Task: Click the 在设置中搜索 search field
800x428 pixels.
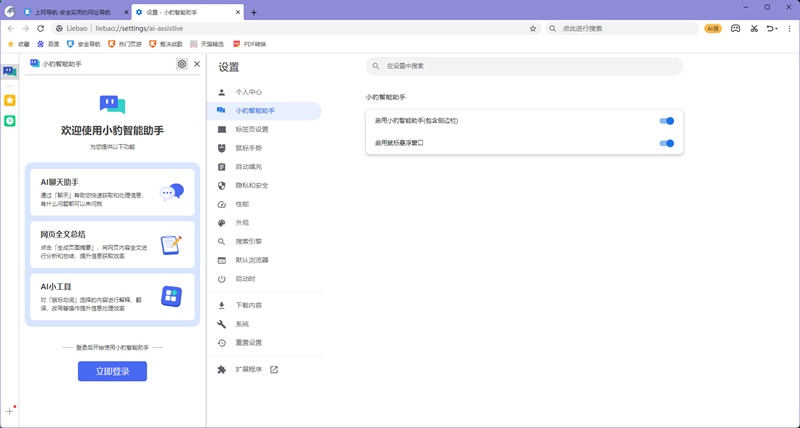Action: (x=525, y=66)
